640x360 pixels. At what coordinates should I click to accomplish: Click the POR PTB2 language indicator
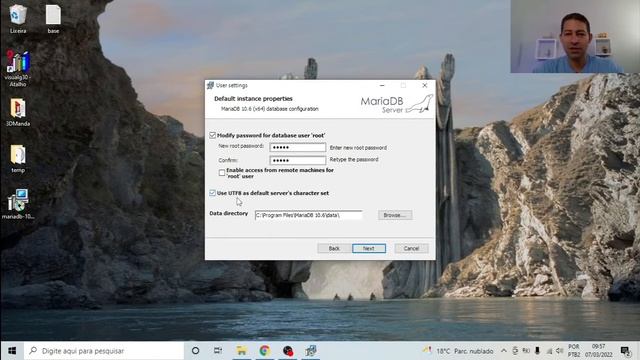pos(573,351)
